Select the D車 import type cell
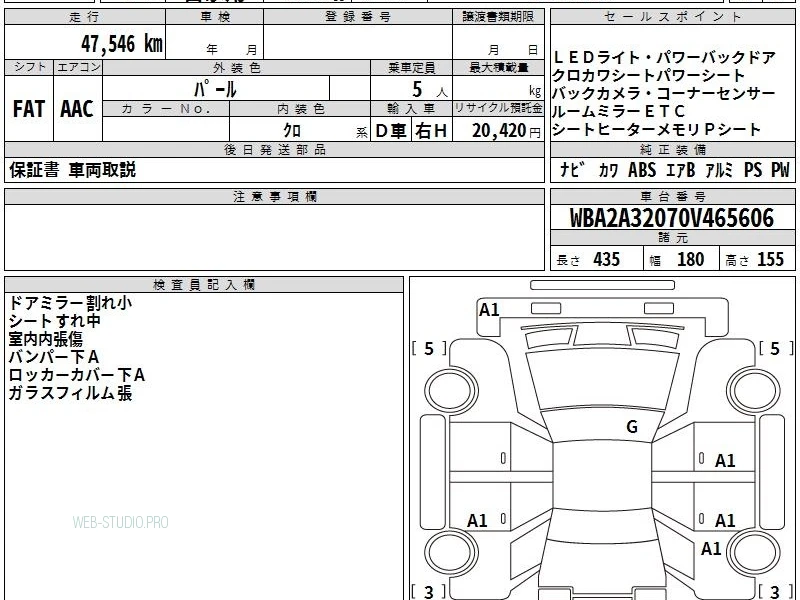 pyautogui.click(x=391, y=131)
